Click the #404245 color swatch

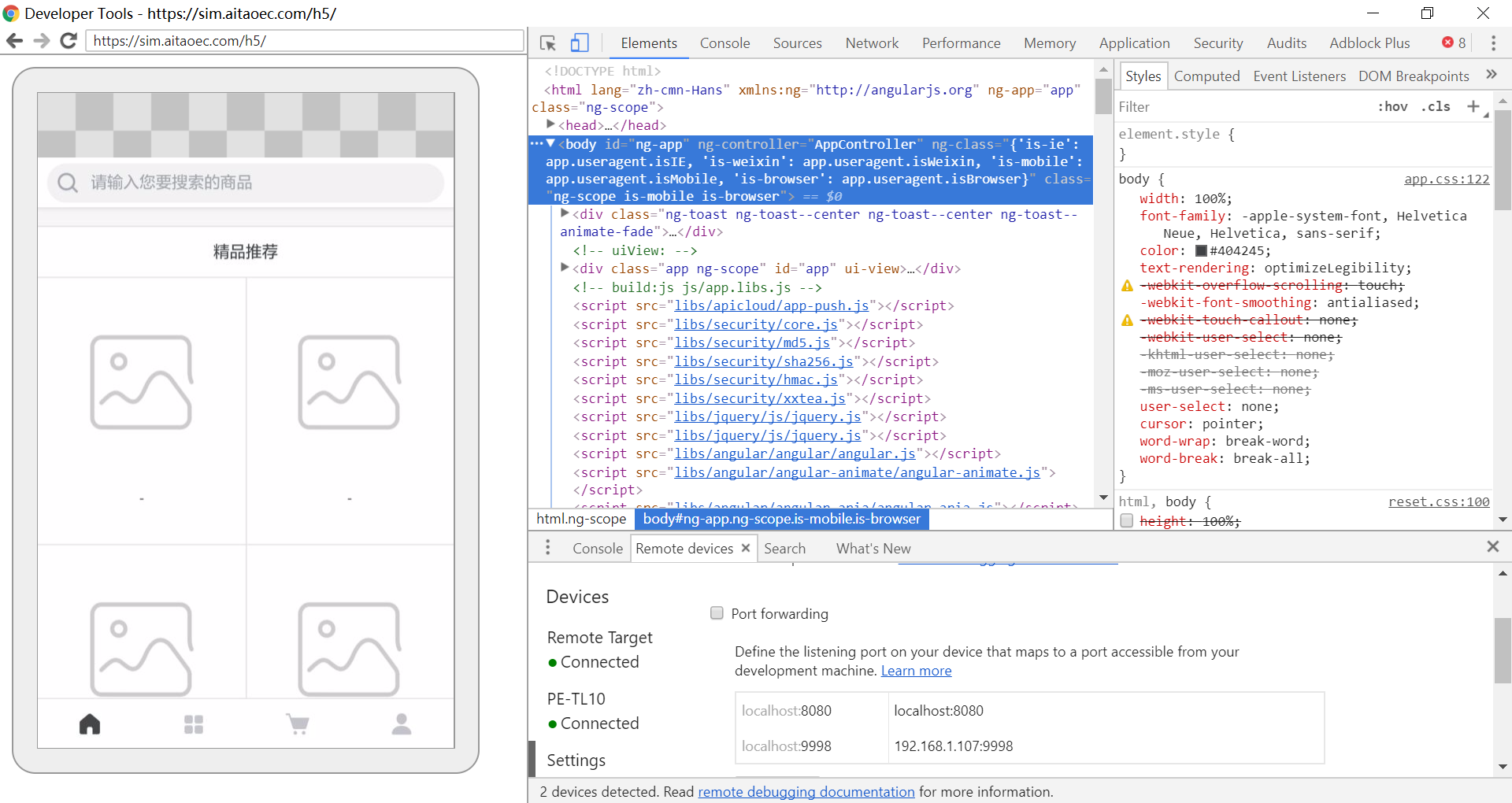(1201, 251)
